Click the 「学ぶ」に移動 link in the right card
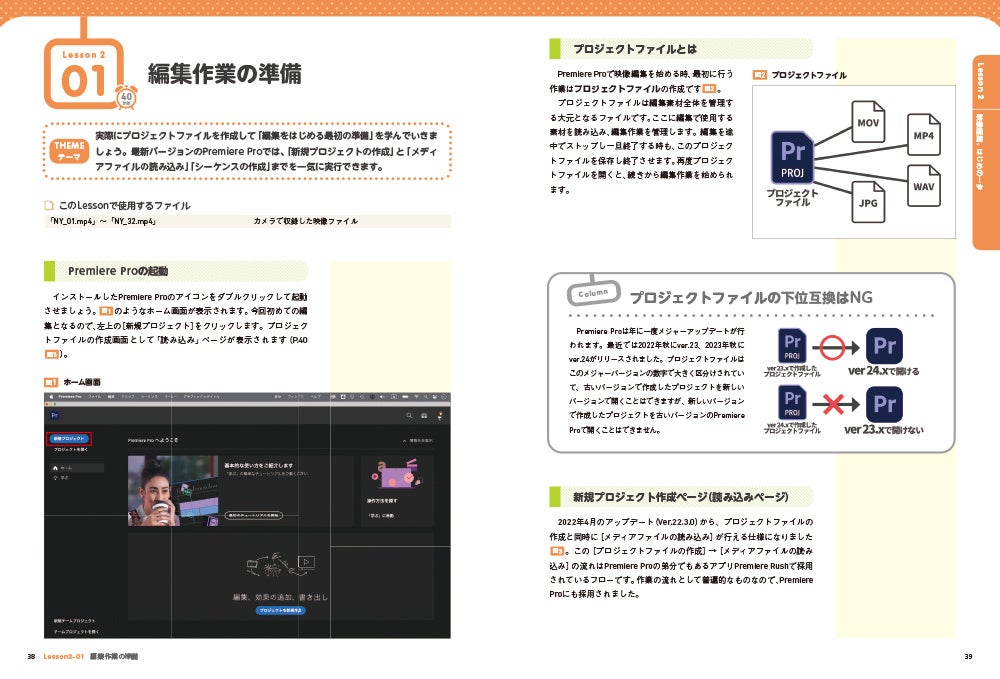The width and height of the screenshot is (1000, 679). click(x=381, y=515)
